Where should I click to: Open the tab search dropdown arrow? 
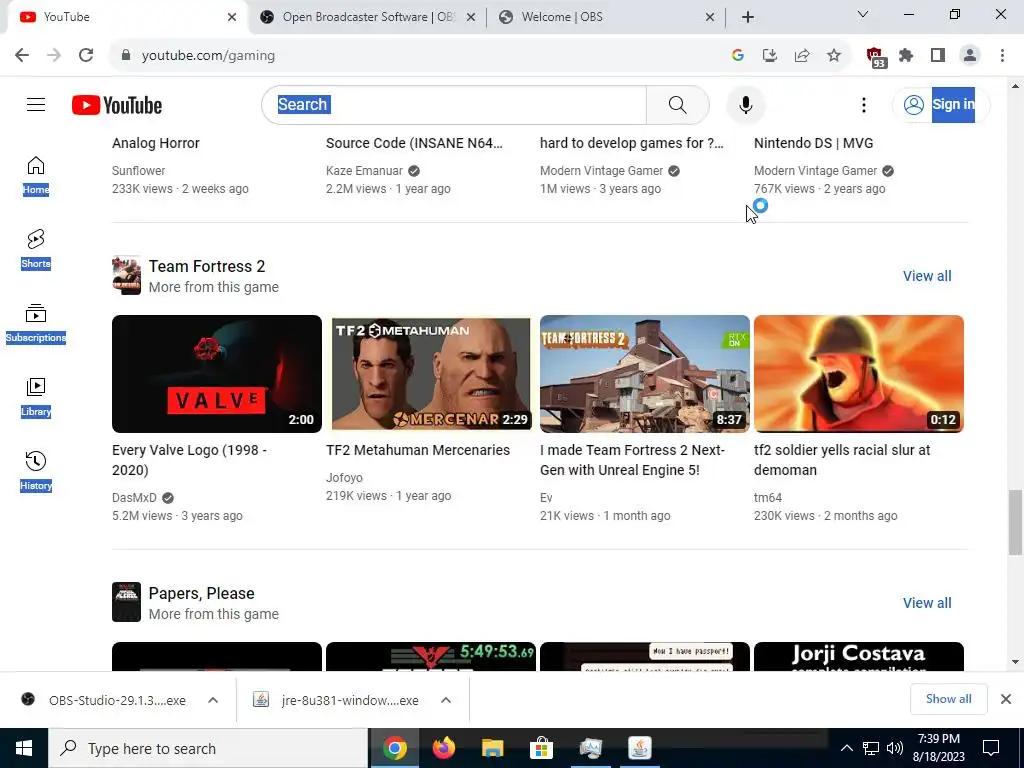[863, 14]
